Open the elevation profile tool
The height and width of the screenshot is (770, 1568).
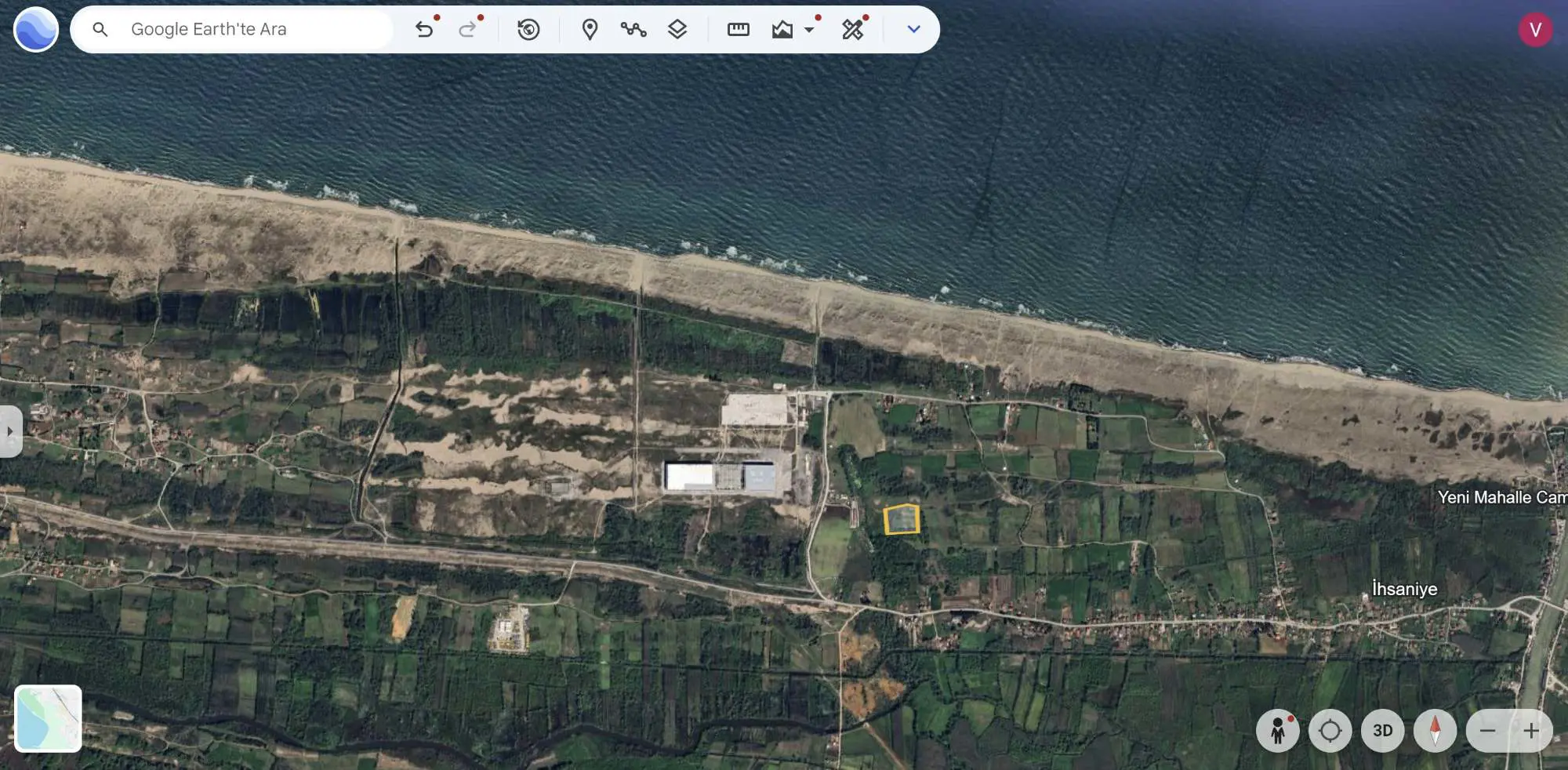click(x=782, y=30)
